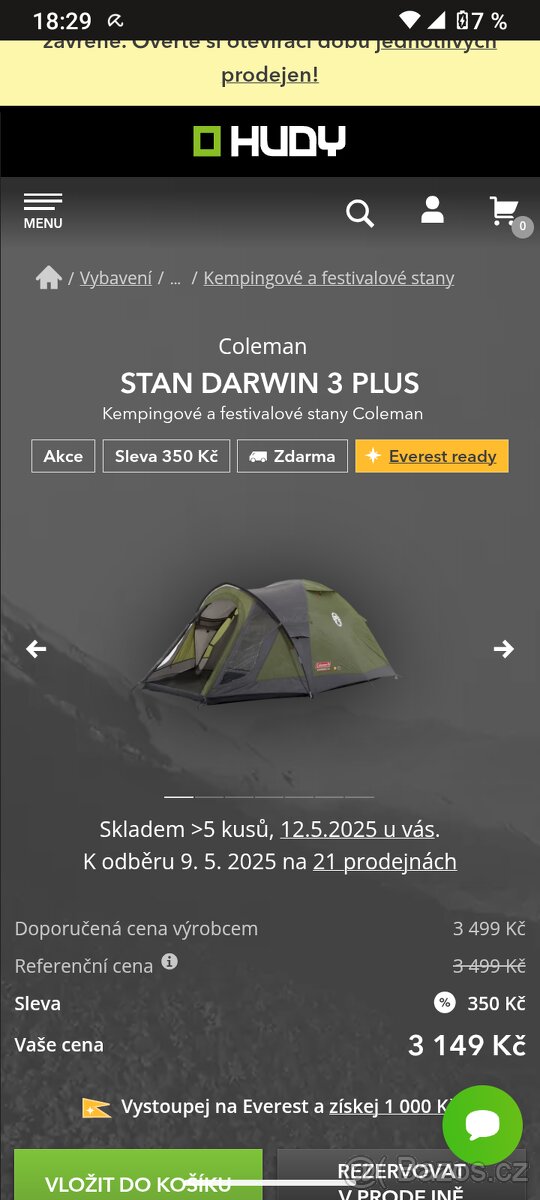Tap the Akce tag
Screen dimensions: 540x1200
(63, 456)
